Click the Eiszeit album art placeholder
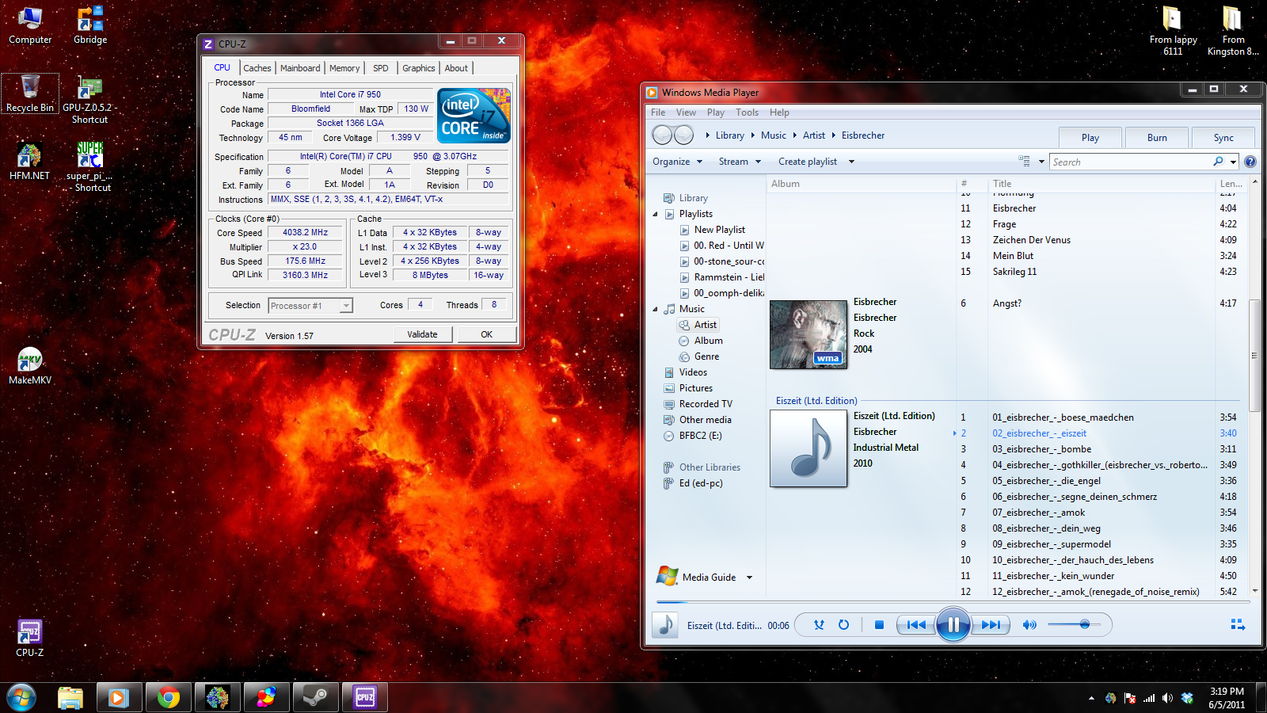 tap(808, 449)
